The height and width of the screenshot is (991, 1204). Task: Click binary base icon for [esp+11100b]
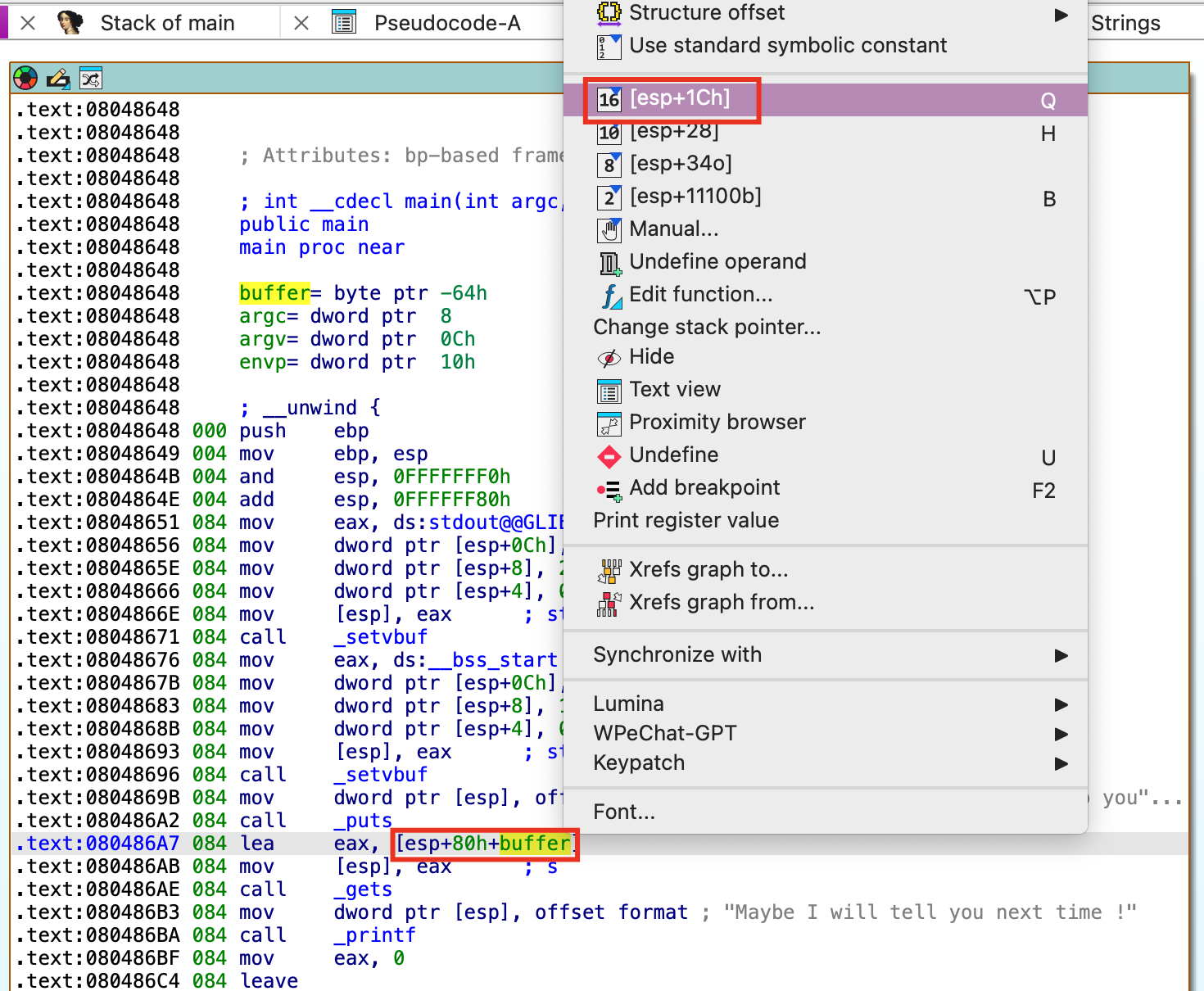point(609,197)
